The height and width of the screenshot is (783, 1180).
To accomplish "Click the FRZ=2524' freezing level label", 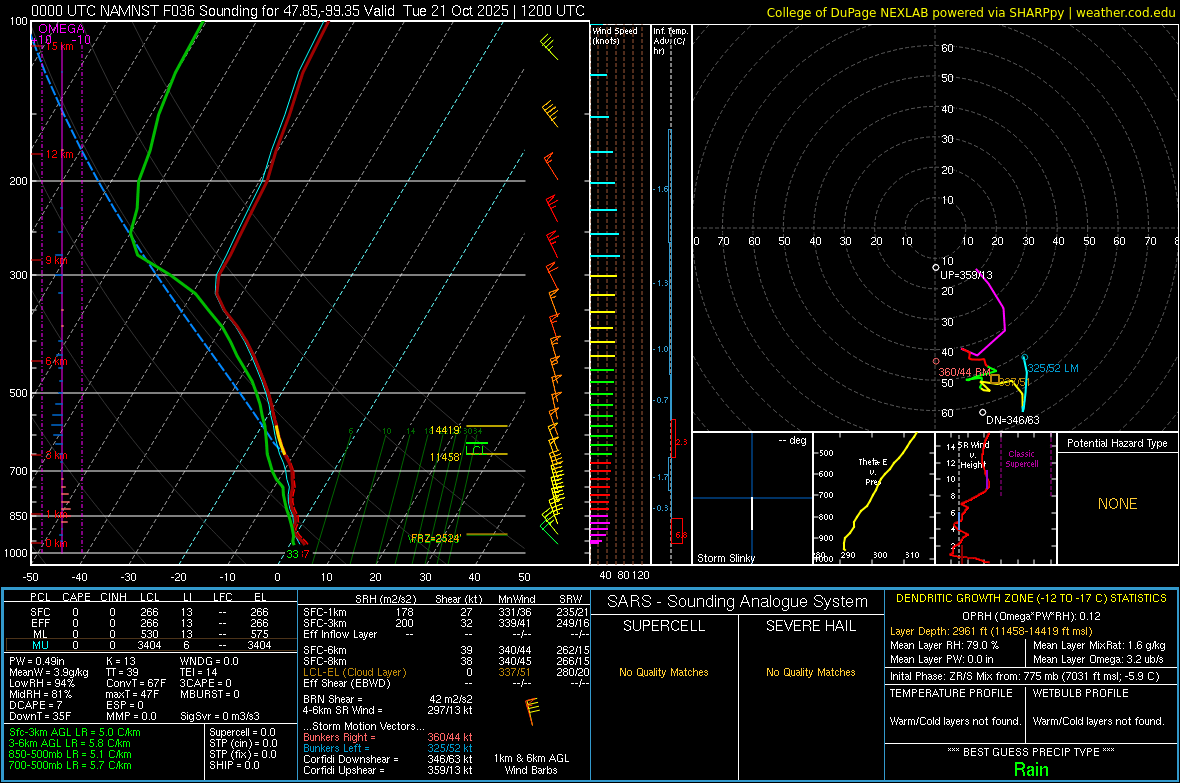I will point(435,538).
